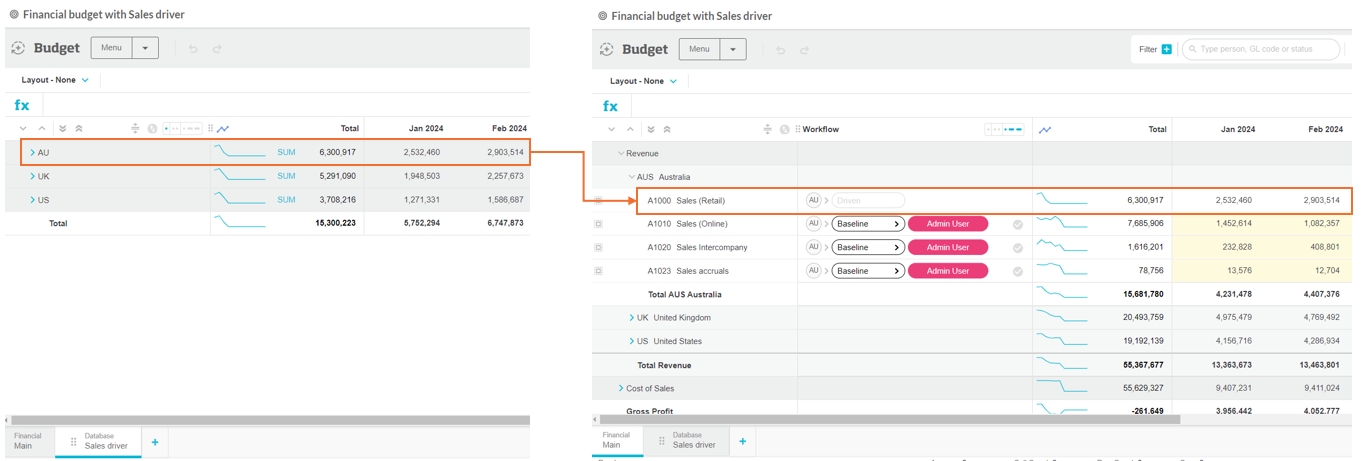Image resolution: width=1361 pixels, height=461 pixels.
Task: Switch to Financial Main tab in left panel
Action: 28,441
